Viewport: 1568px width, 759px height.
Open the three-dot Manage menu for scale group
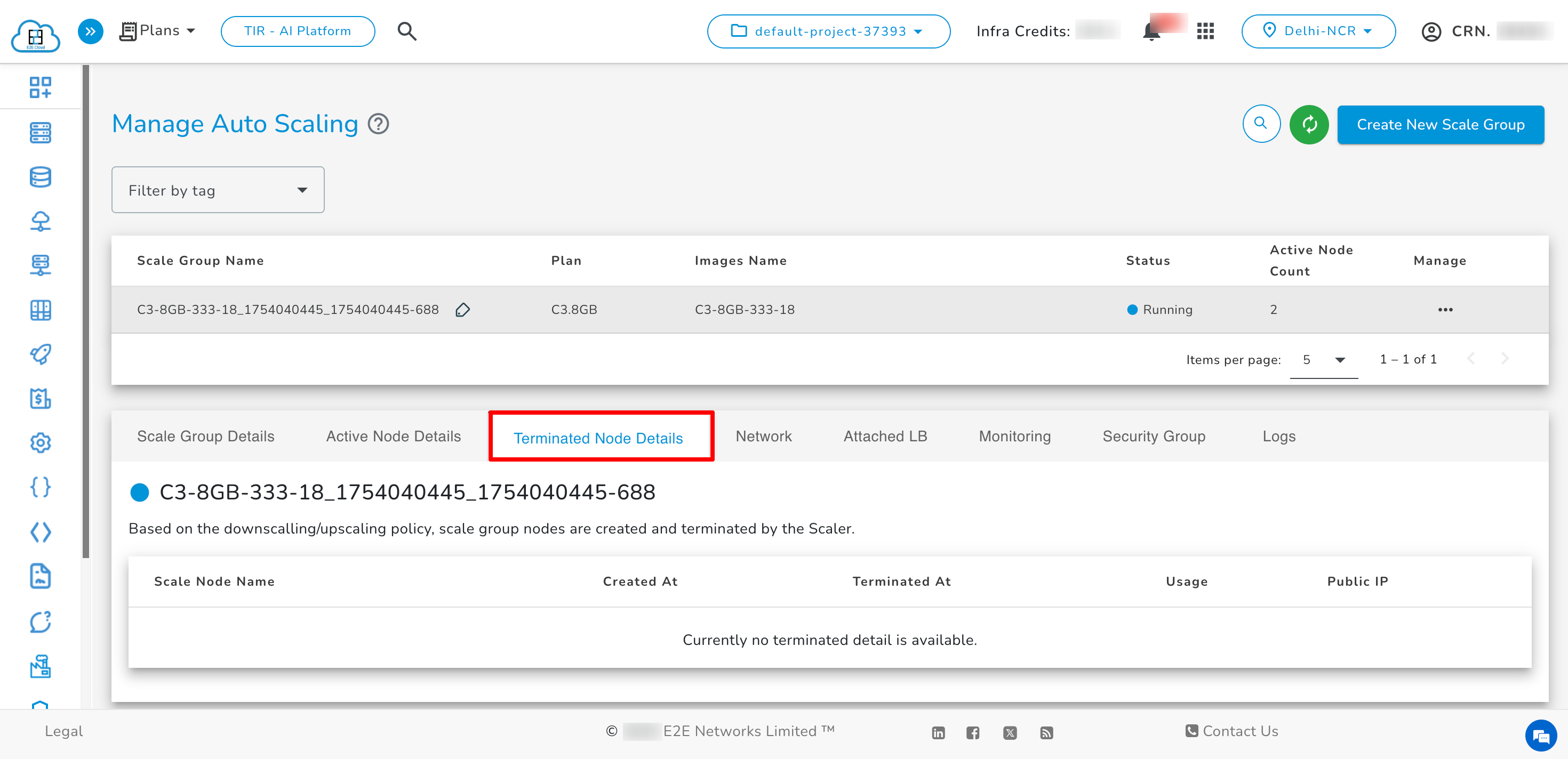(x=1445, y=310)
